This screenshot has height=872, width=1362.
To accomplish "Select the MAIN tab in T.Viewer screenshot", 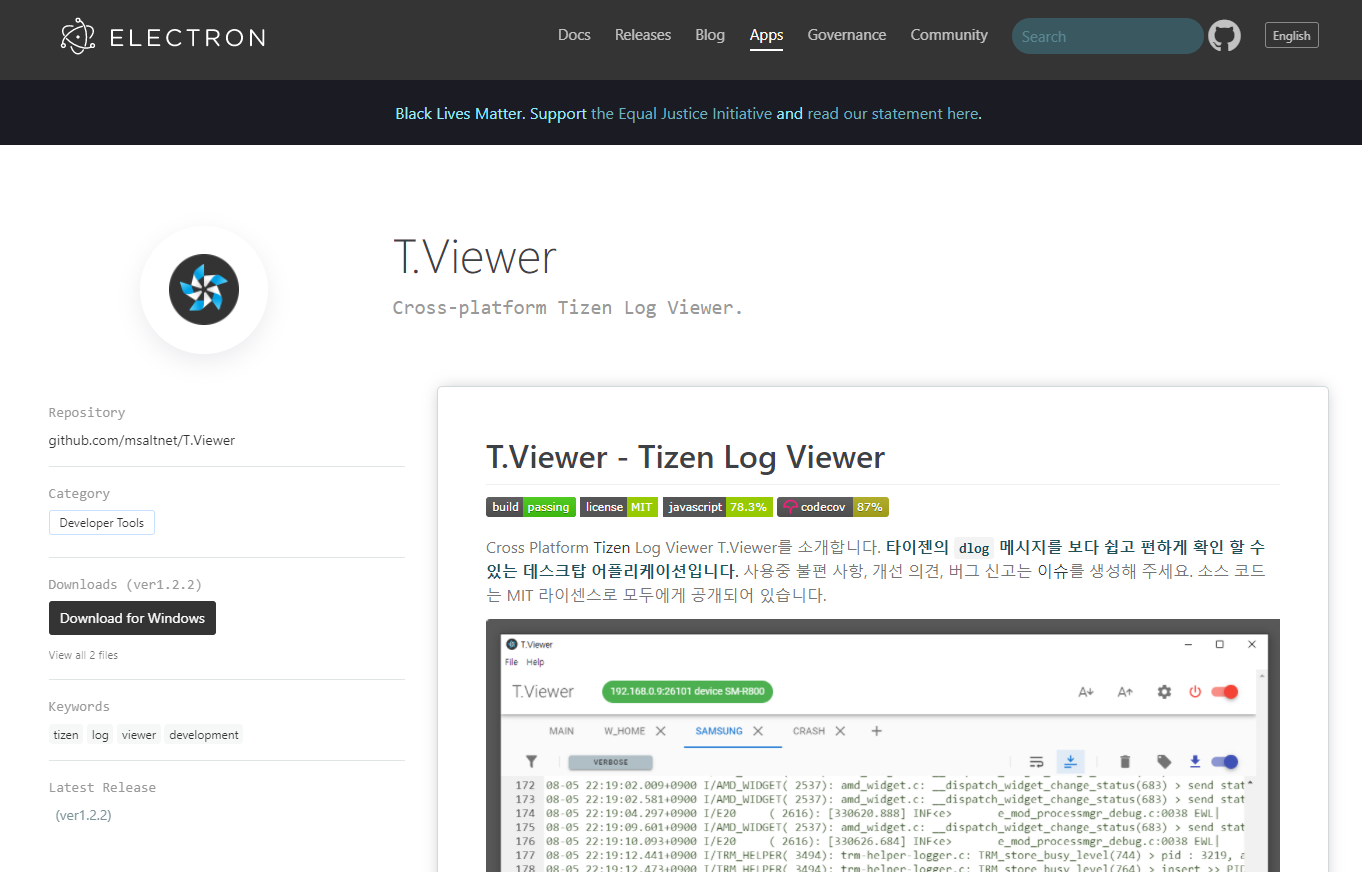I will [x=562, y=731].
